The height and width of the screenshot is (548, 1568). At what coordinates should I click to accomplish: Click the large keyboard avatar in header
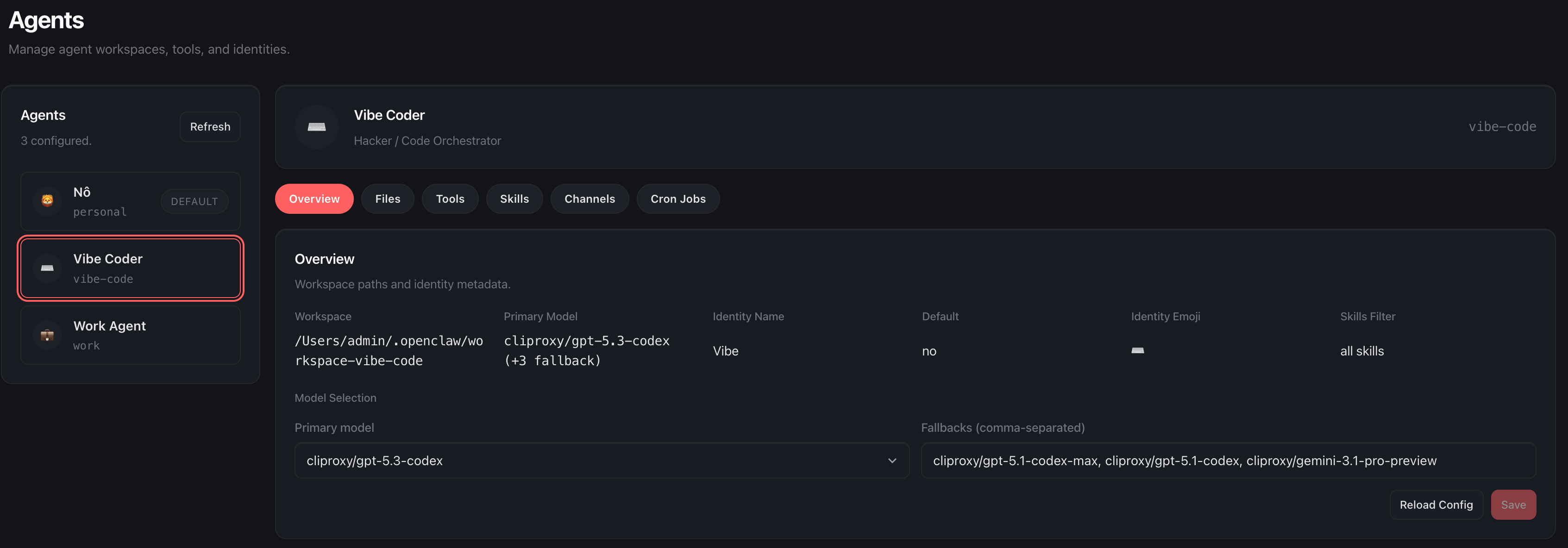point(317,126)
